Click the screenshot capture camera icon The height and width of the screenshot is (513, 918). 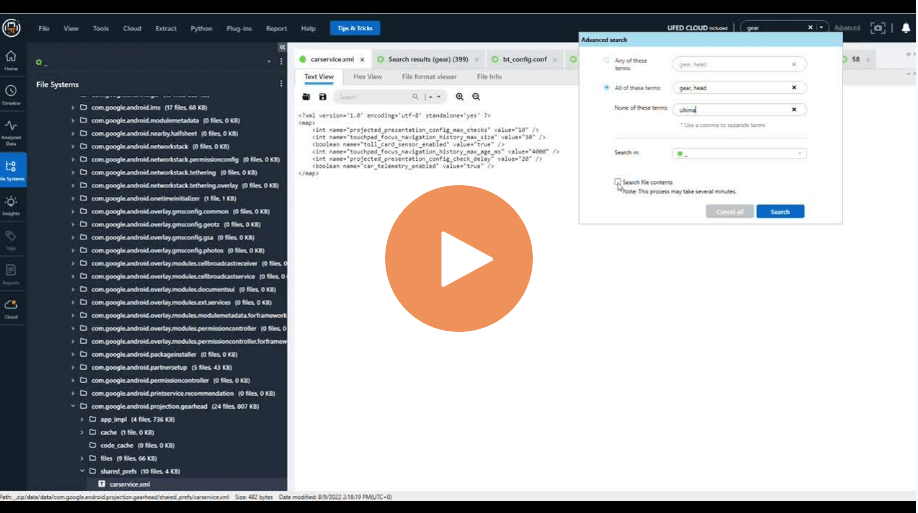click(x=878, y=28)
